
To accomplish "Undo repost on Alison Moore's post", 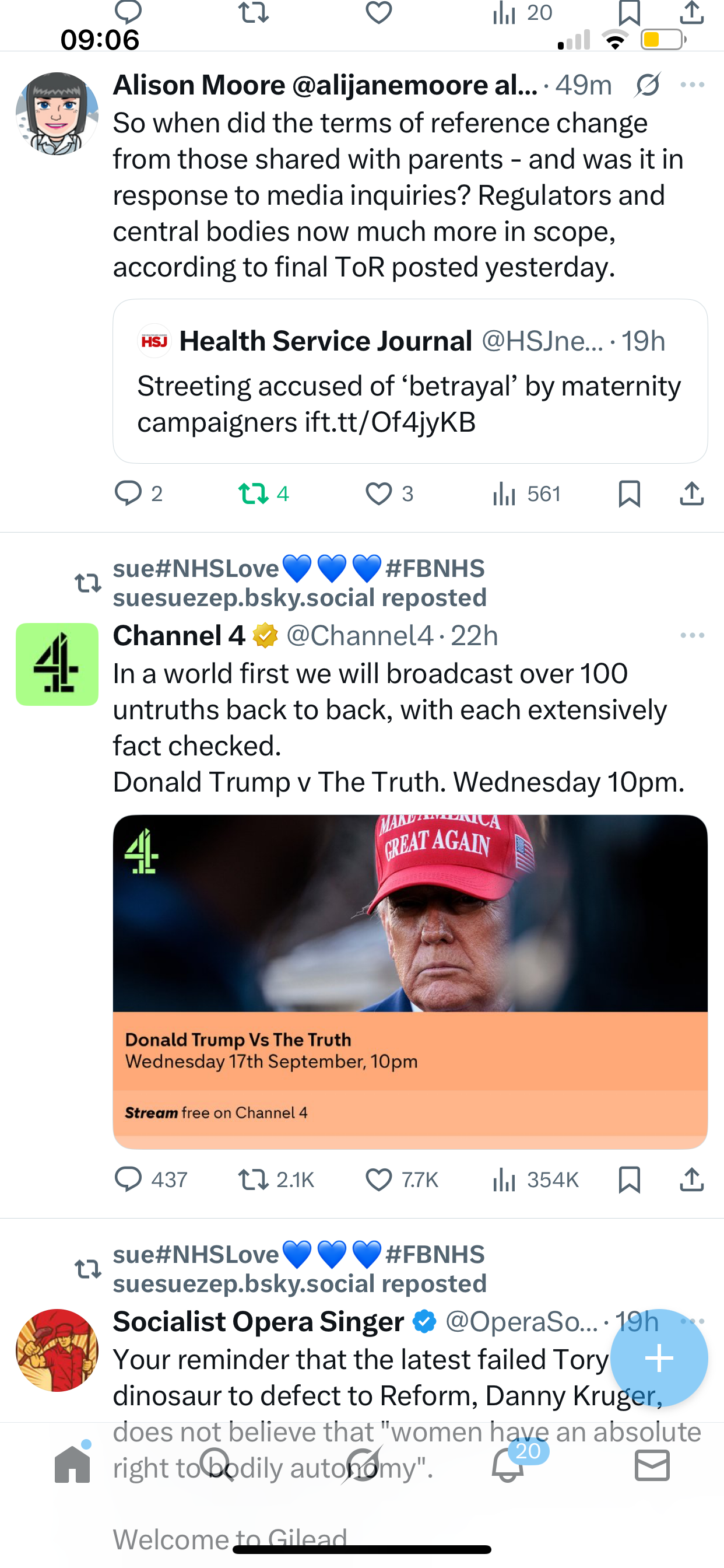I will (254, 493).
